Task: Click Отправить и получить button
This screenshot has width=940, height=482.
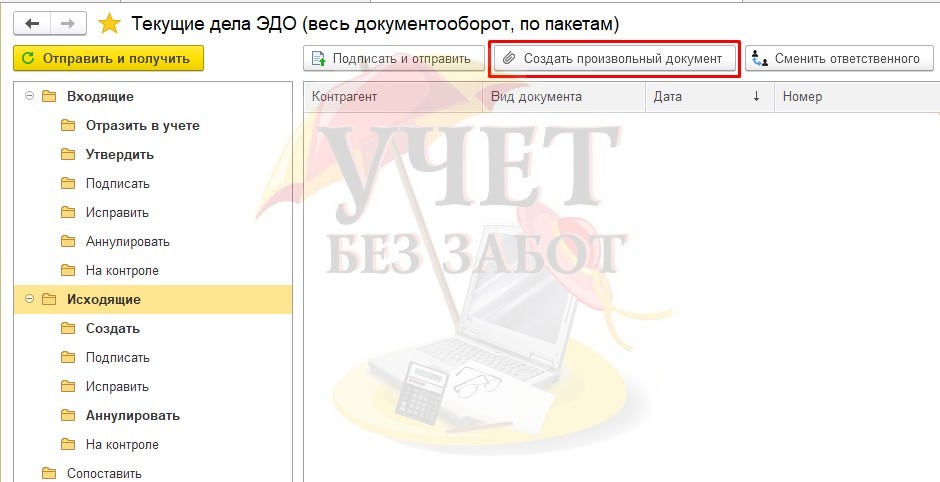Action: click(109, 58)
